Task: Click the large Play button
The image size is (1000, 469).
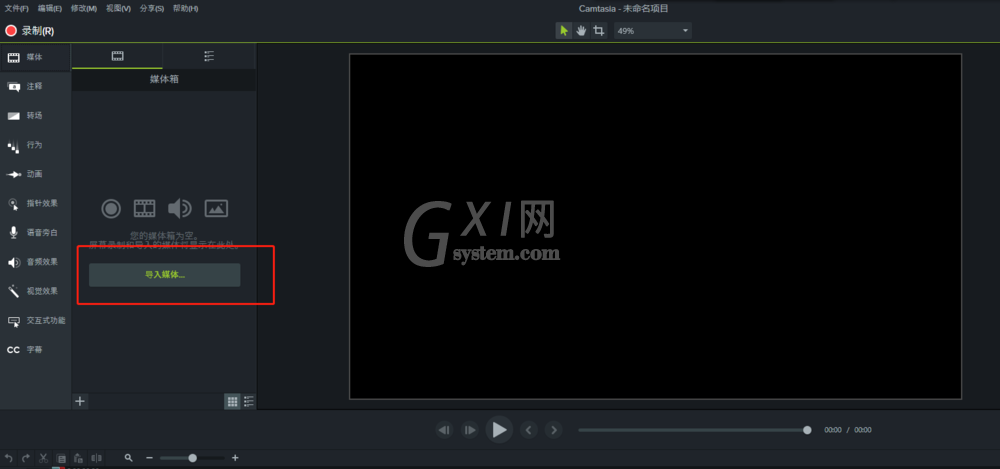Action: click(499, 430)
